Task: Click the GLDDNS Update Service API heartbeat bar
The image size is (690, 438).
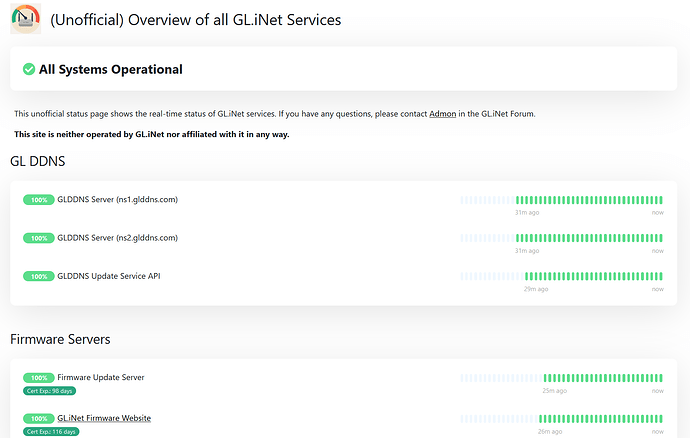Action: pyautogui.click(x=562, y=276)
